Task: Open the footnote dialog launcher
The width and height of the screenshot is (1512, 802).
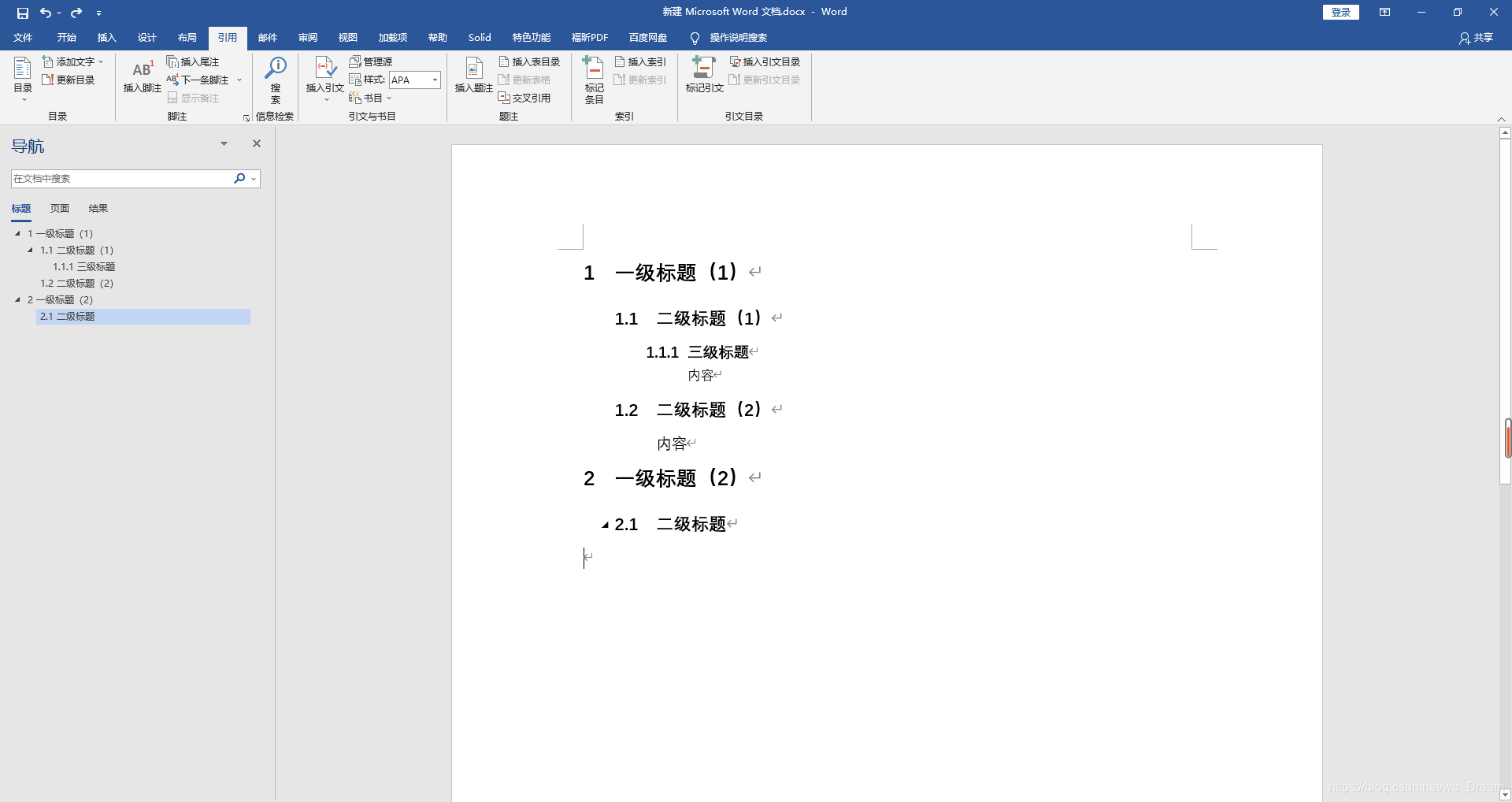Action: coord(246,117)
